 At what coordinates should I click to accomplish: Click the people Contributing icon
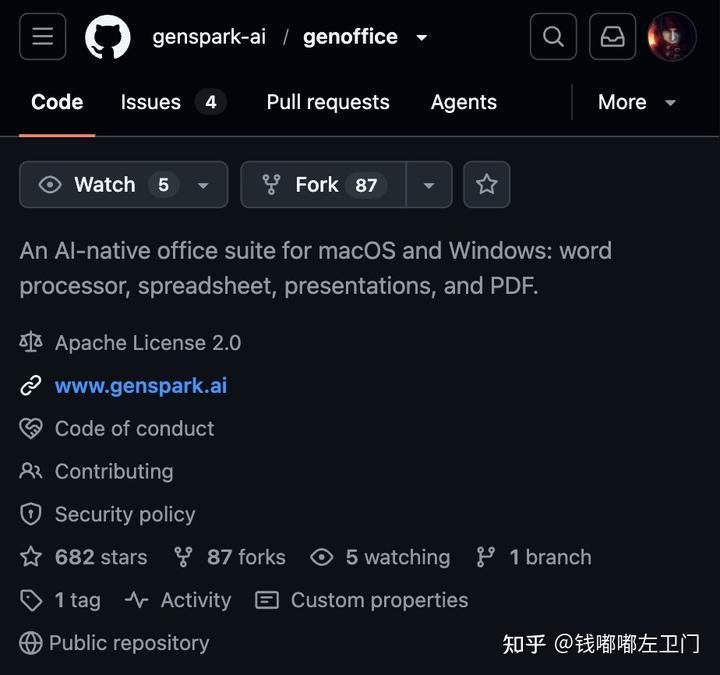point(31,471)
